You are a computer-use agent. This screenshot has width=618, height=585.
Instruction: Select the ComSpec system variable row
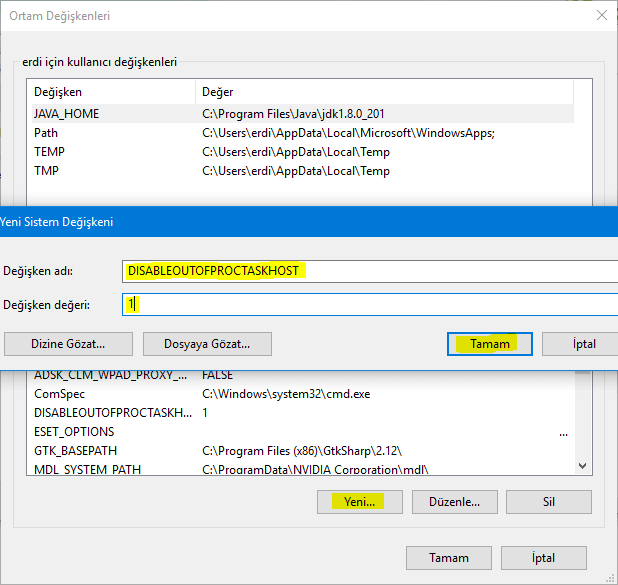pos(303,394)
